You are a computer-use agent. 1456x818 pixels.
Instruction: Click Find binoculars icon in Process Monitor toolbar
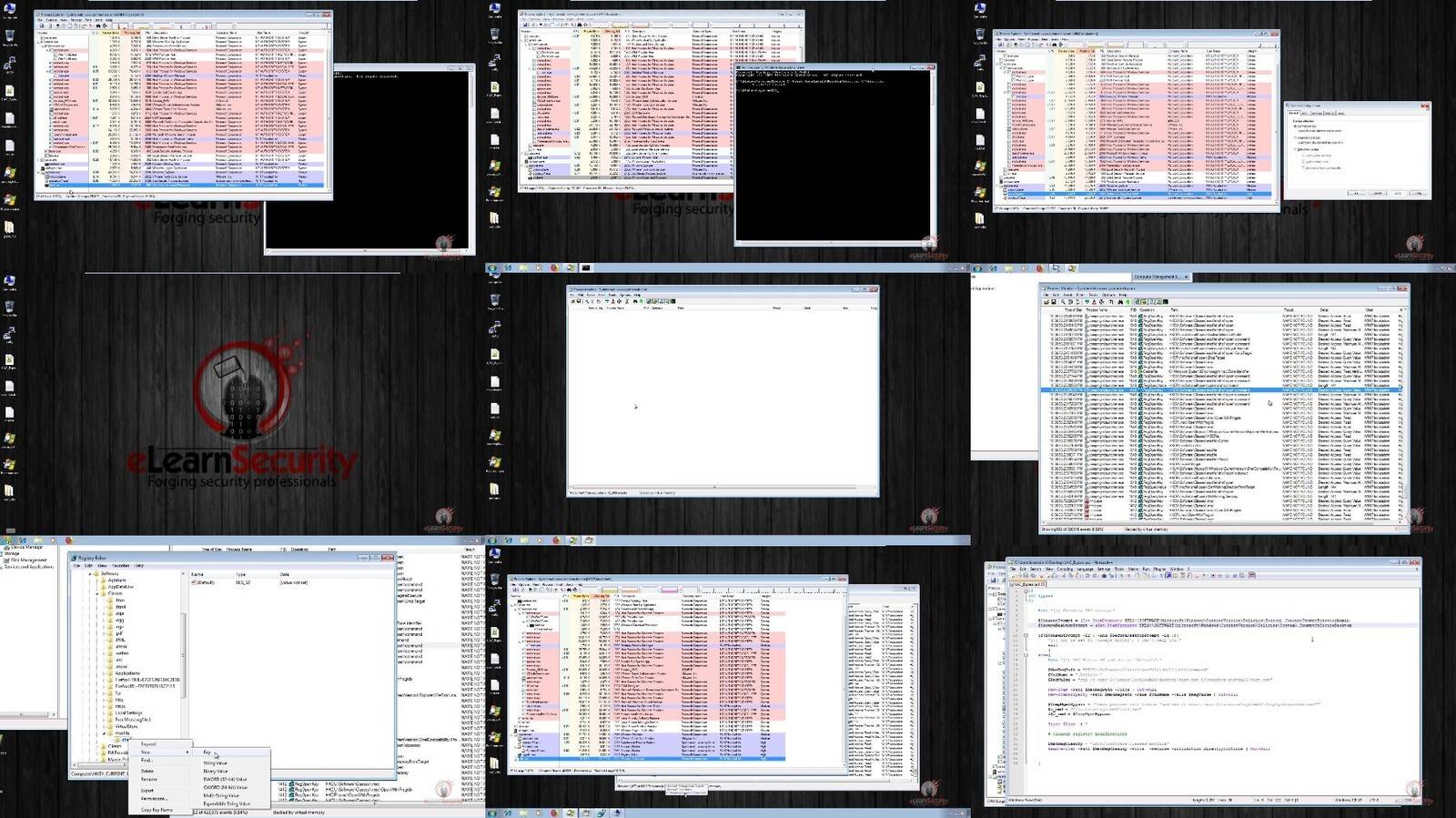(x=1120, y=302)
